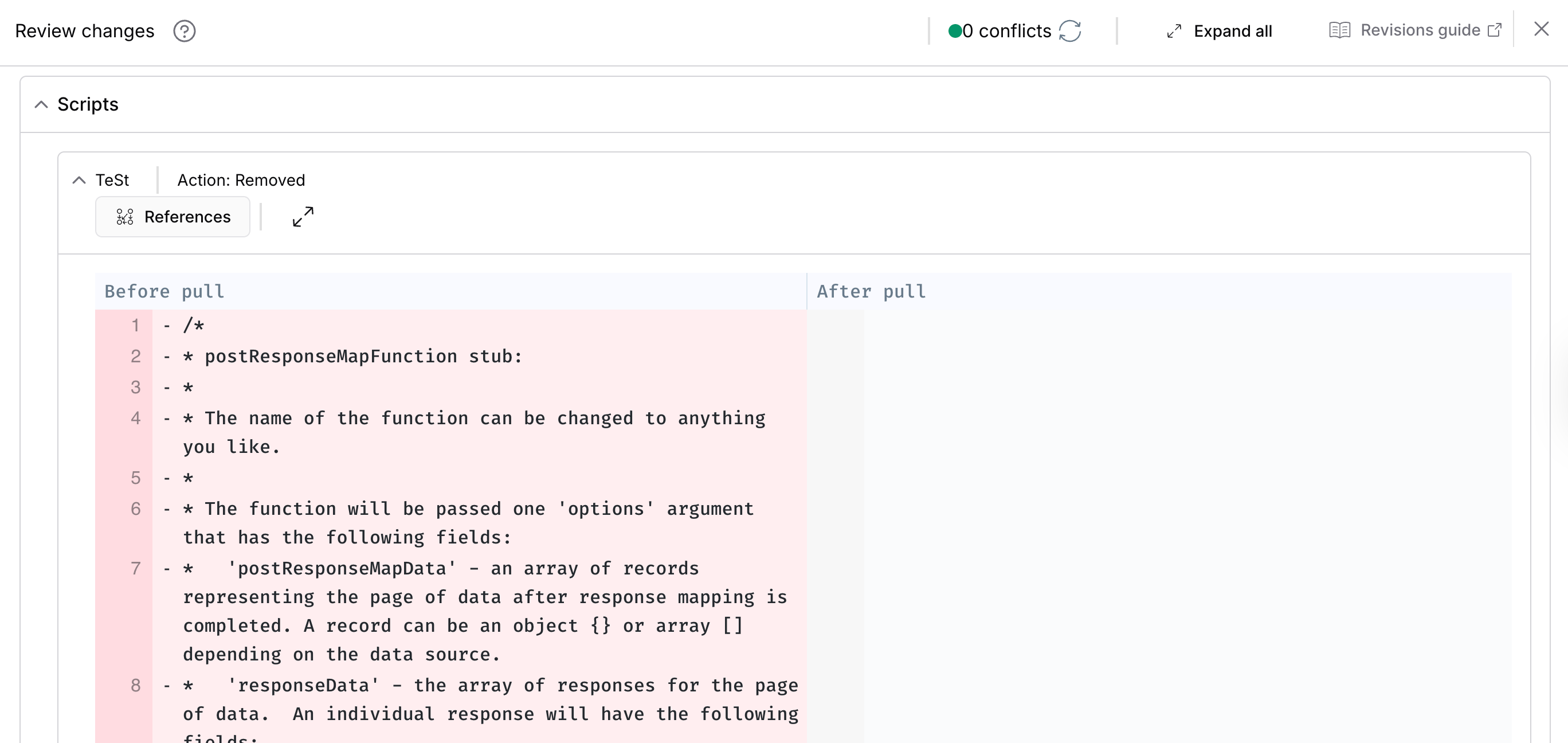1568x743 pixels.
Task: Click the expand arrows icon beside Expand all
Action: tap(1174, 31)
